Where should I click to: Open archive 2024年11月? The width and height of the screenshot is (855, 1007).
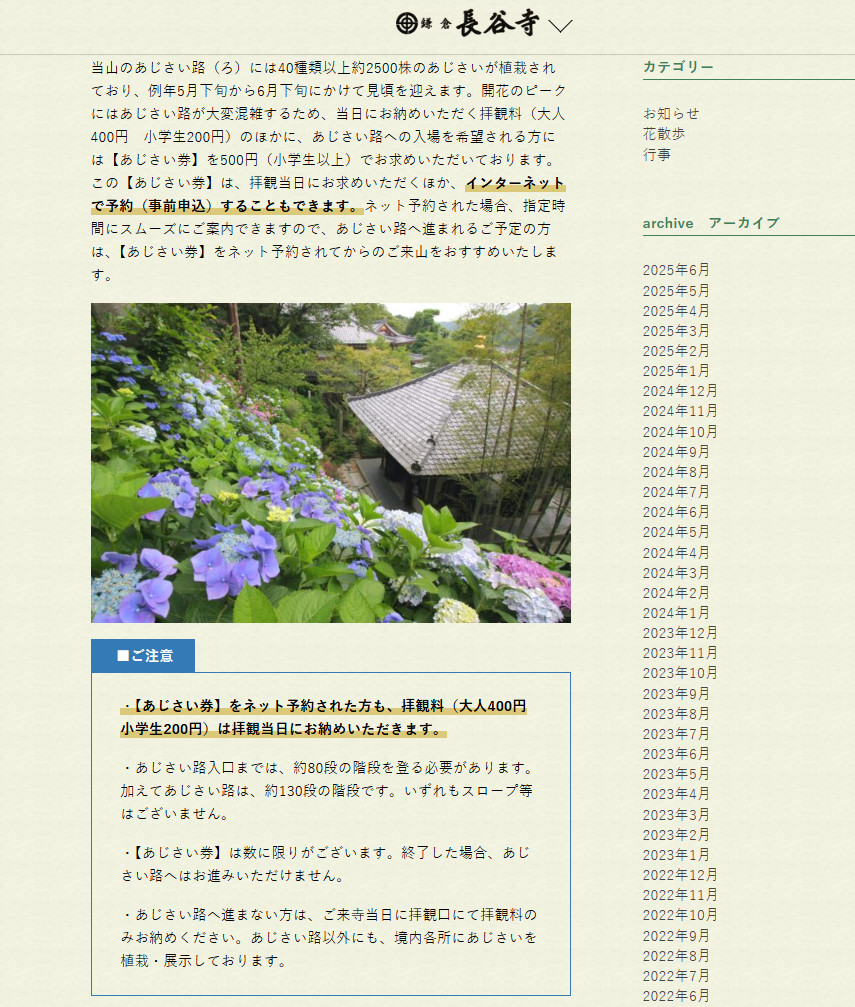(x=680, y=411)
